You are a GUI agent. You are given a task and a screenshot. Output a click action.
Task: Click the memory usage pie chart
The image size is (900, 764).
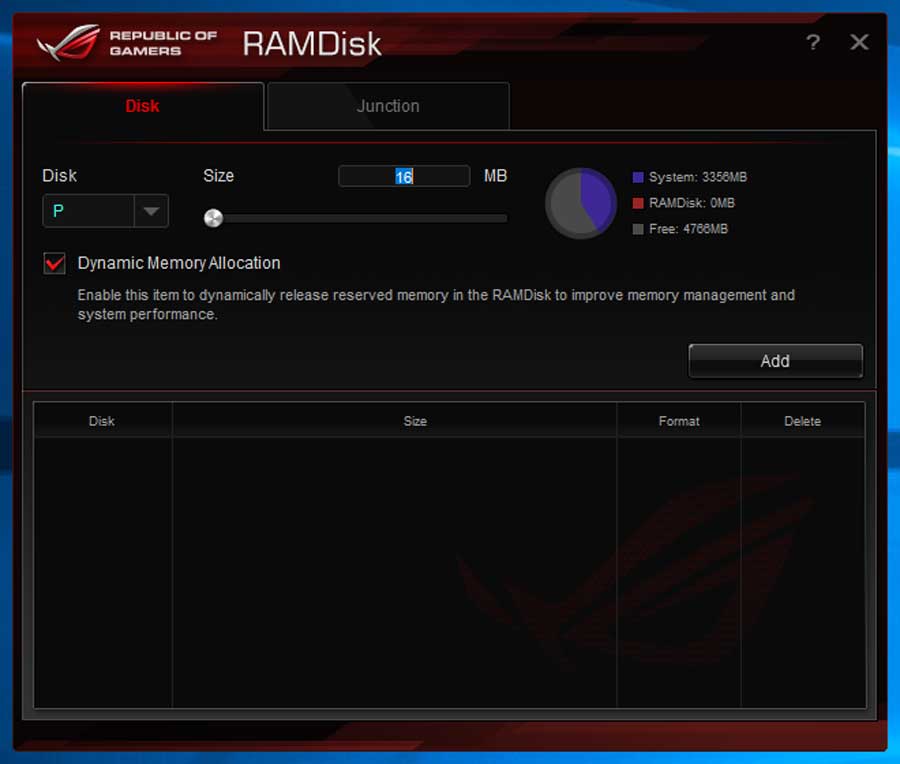(580, 203)
